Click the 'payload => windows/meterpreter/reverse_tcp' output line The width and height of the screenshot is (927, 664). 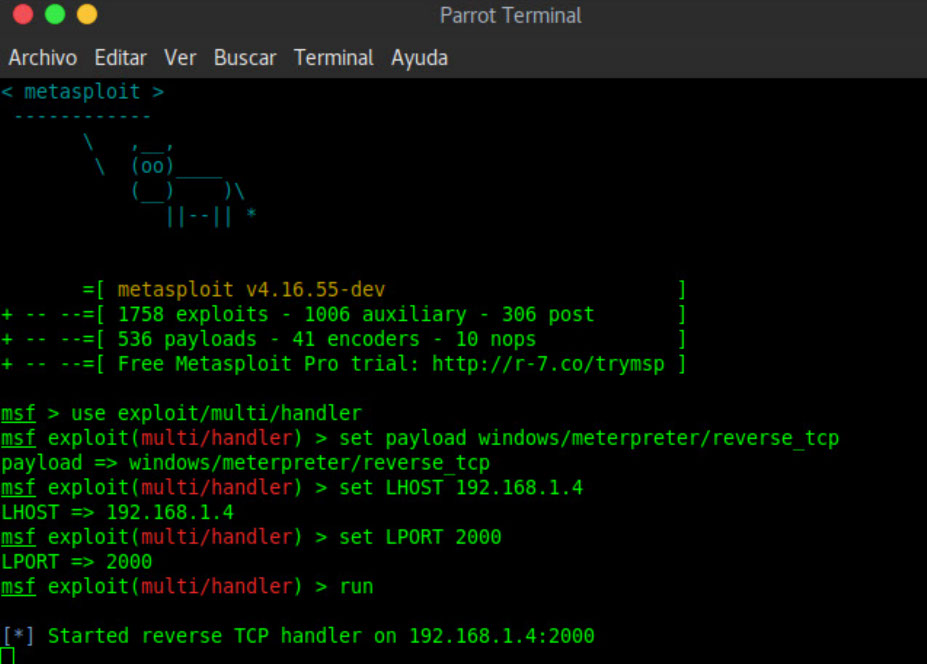(245, 463)
